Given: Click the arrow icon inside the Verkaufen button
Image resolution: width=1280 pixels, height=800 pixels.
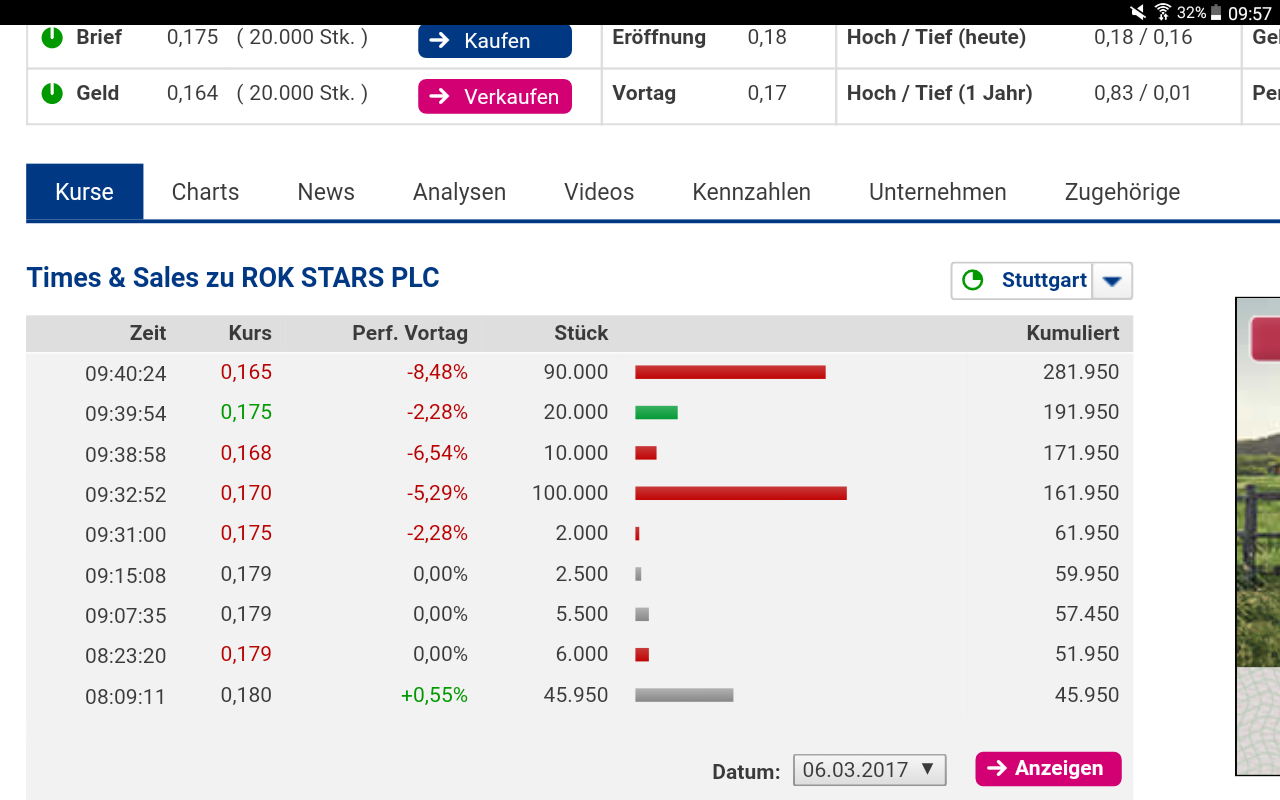Looking at the screenshot, I should point(440,97).
